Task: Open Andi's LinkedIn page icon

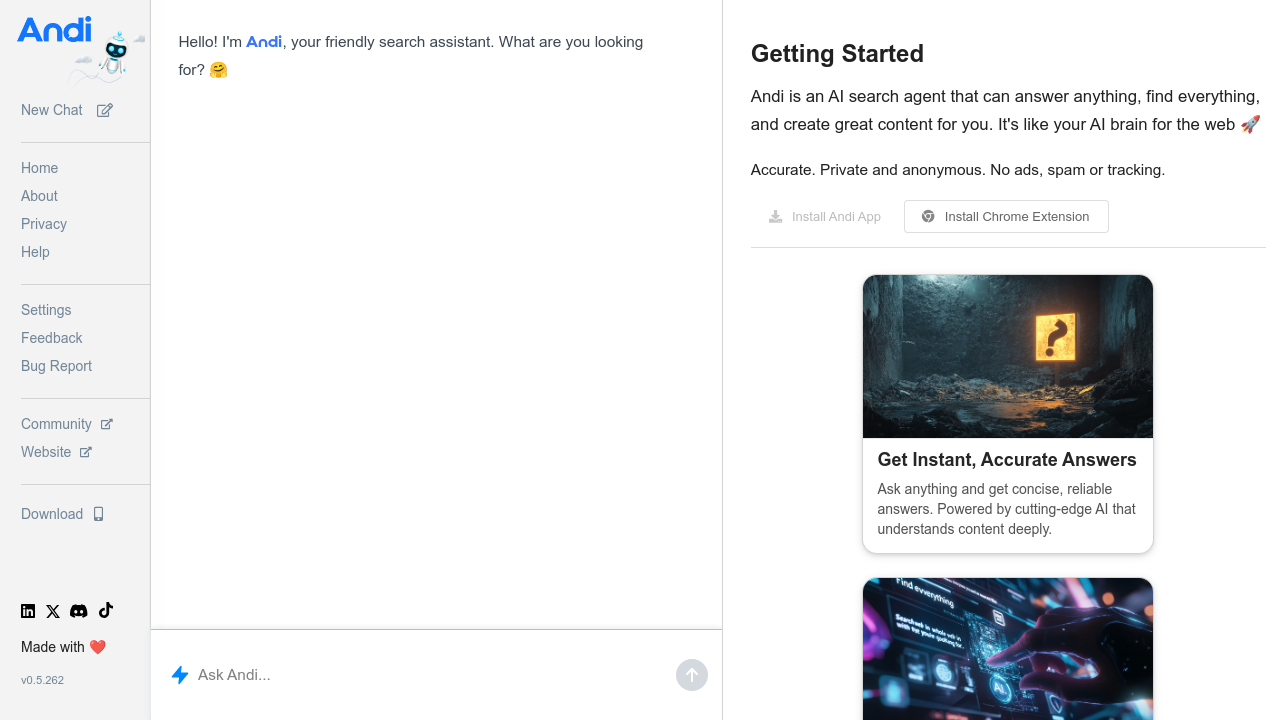Action: 28,611
